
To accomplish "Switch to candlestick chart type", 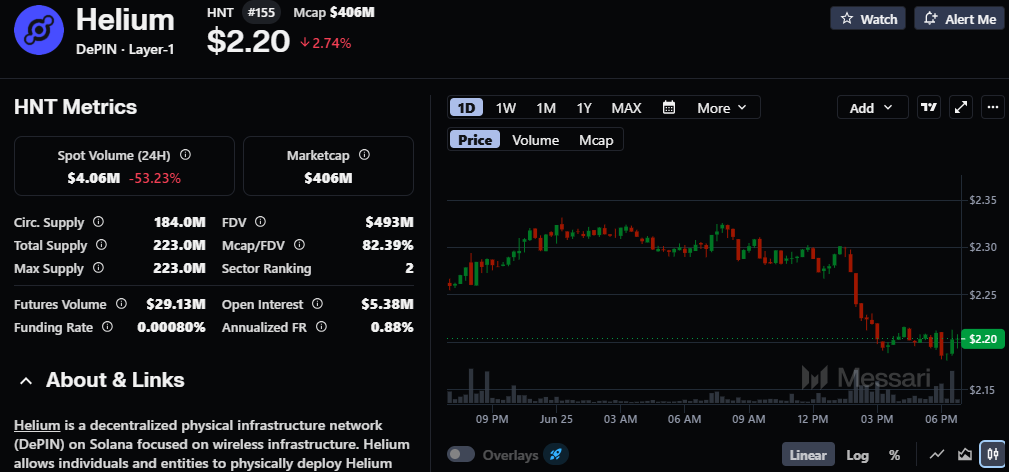I will click(992, 455).
